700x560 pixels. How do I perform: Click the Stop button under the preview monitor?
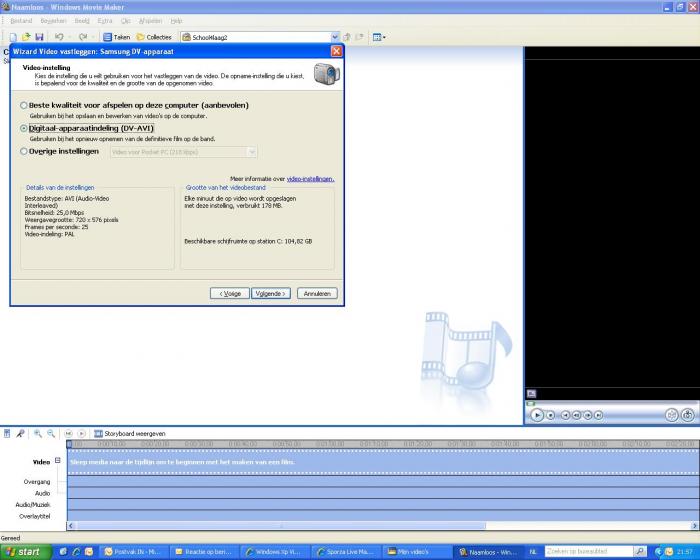tap(551, 415)
